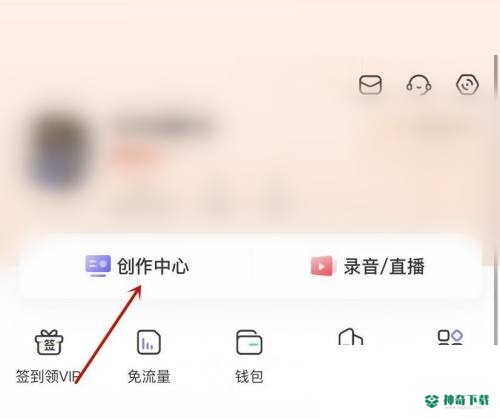Click the purple monitor 创作中心 icon

tap(98, 266)
